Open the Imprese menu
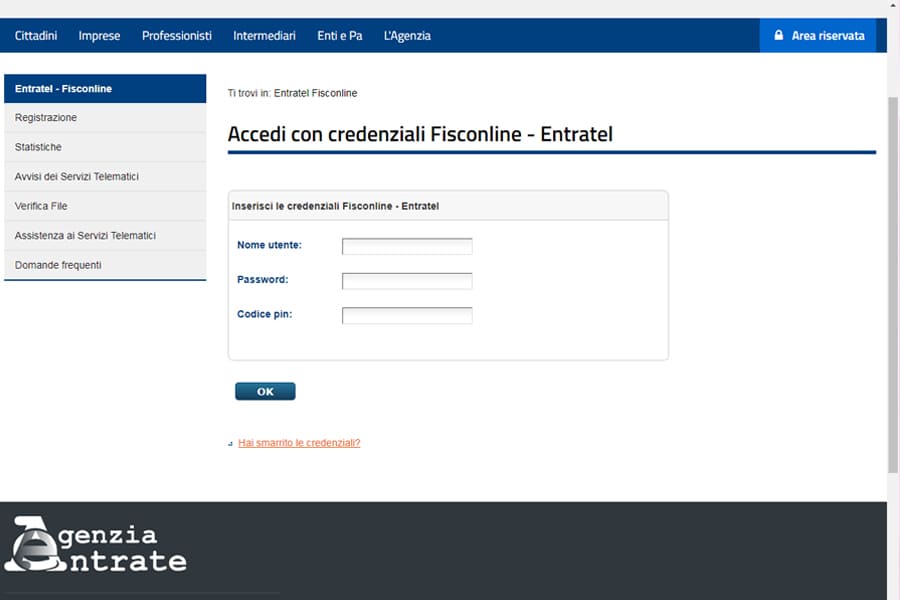The image size is (900, 600). tap(99, 36)
